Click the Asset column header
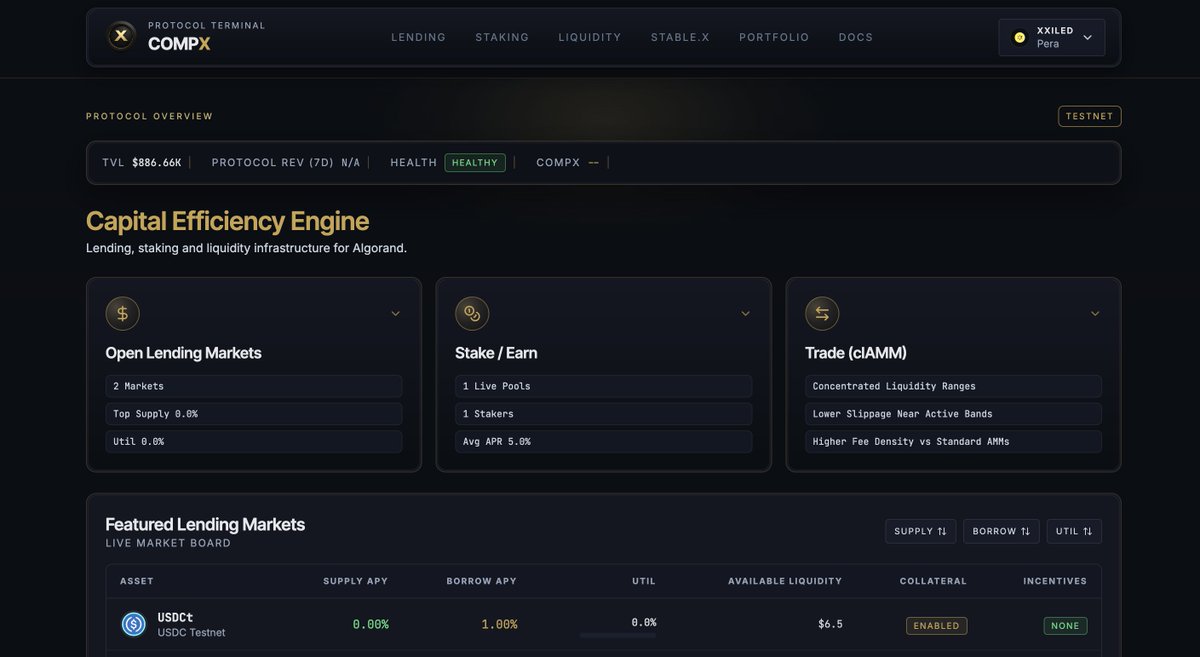This screenshot has width=1200, height=657. 137,581
